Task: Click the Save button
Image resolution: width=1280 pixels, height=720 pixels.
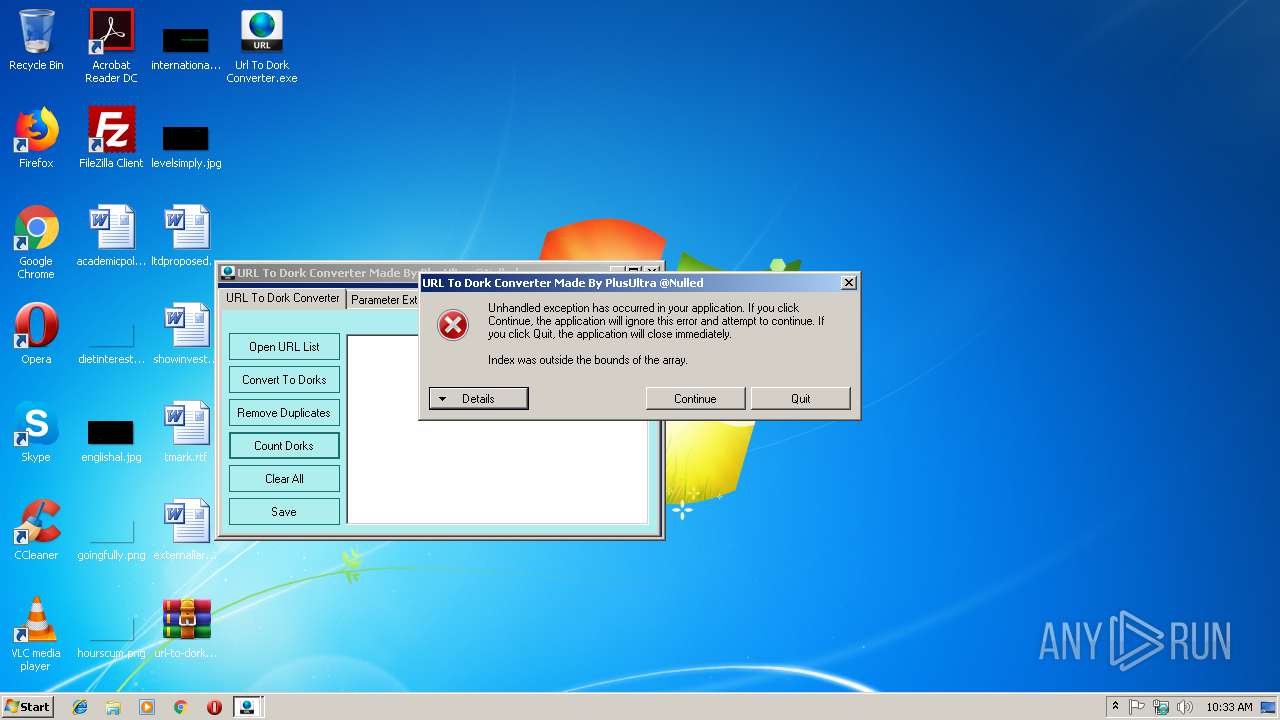Action: (x=284, y=512)
